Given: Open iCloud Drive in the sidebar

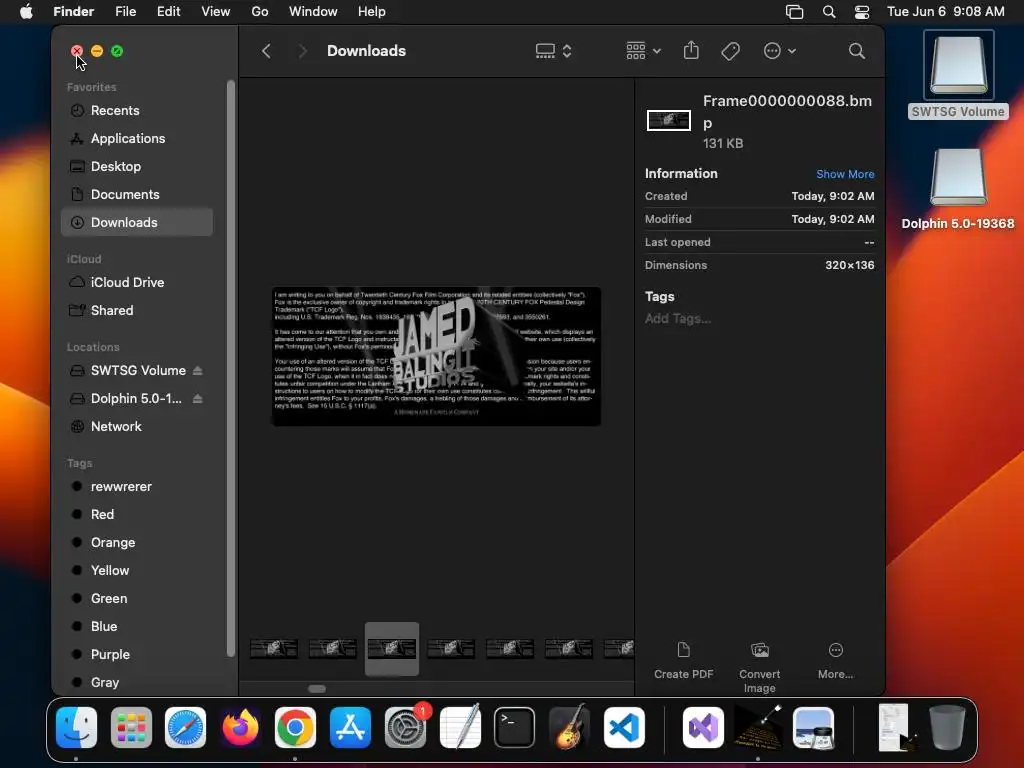Looking at the screenshot, I should click(136, 282).
